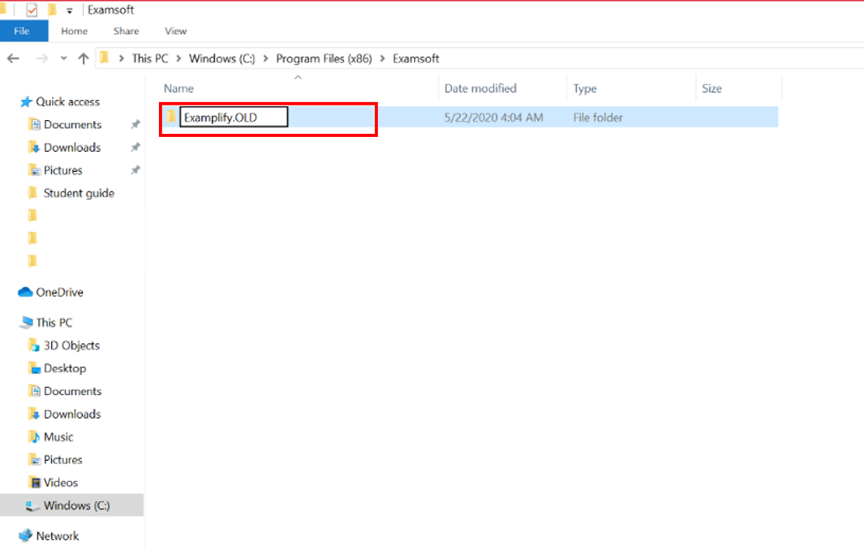Click the Back navigation arrow
Image resolution: width=864 pixels, height=550 pixels.
coord(14,58)
